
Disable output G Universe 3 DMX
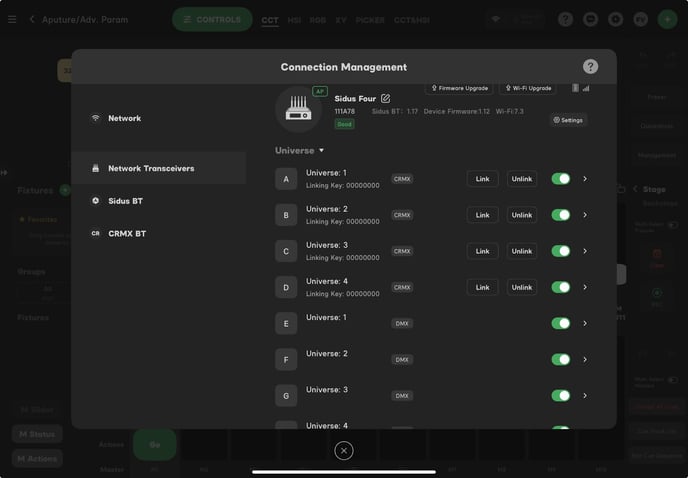point(561,396)
